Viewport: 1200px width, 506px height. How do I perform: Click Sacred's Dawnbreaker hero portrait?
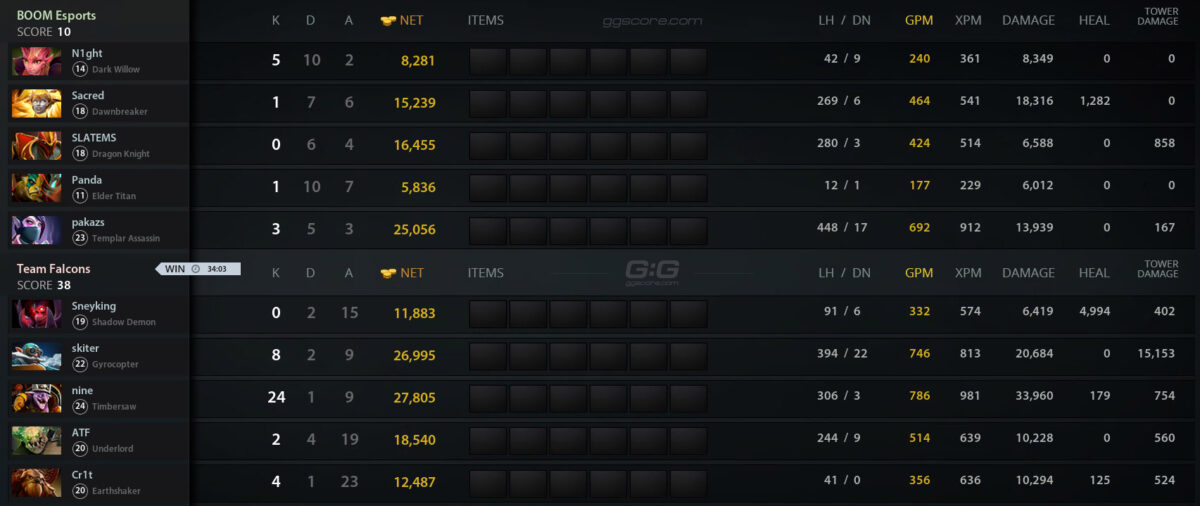coord(36,103)
